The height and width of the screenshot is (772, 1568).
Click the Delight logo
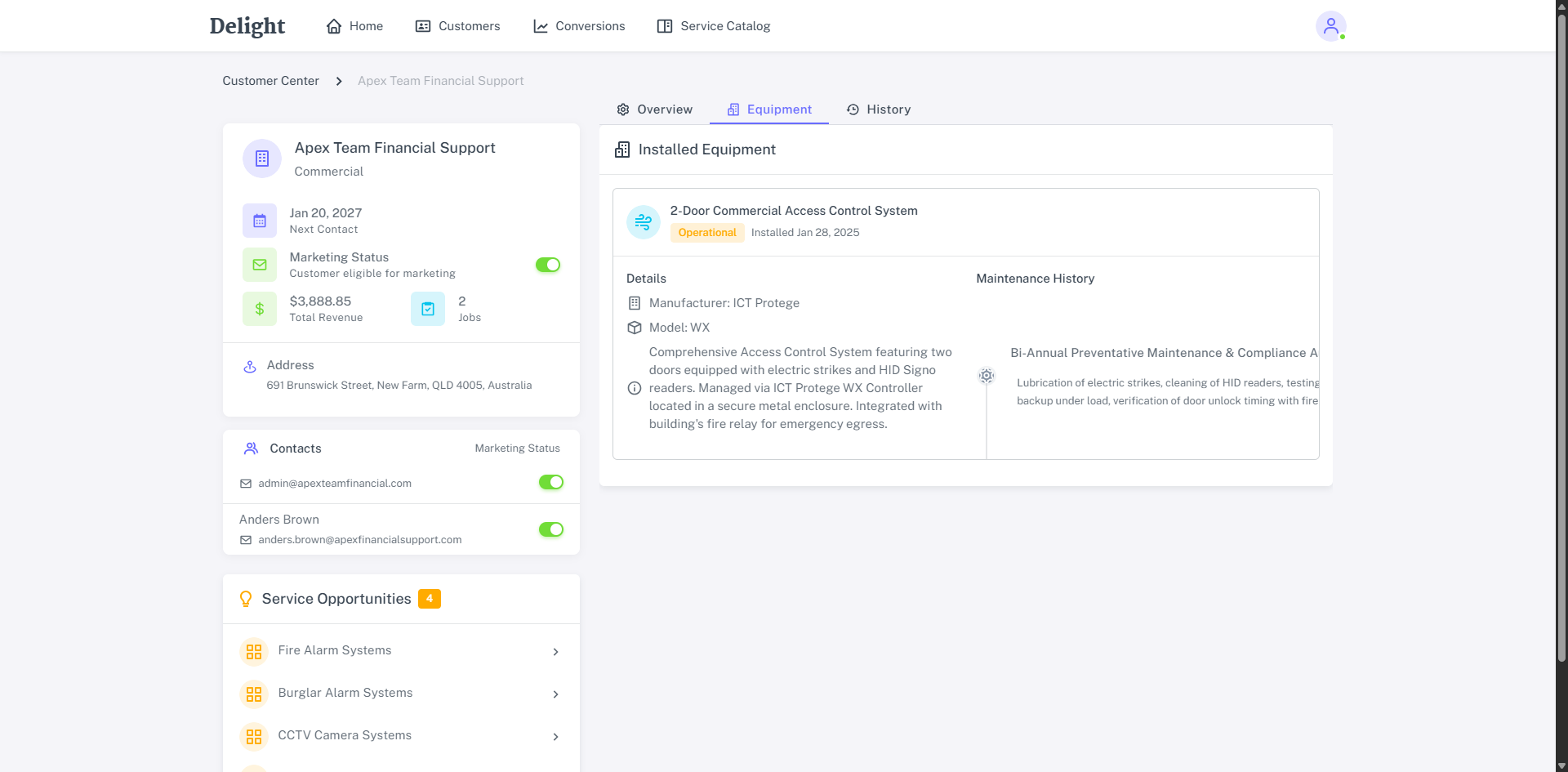247,26
